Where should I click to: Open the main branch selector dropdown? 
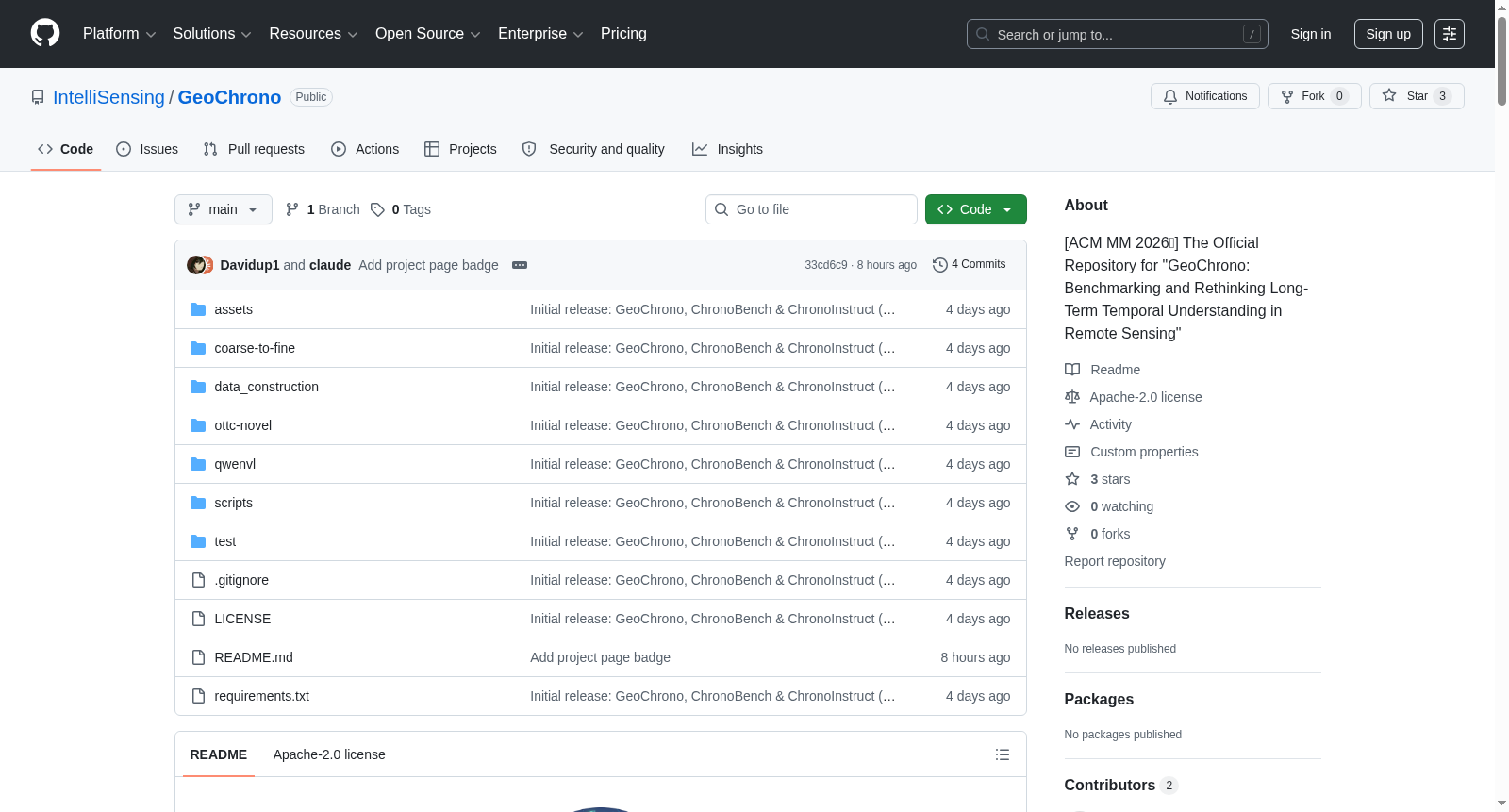[x=224, y=209]
